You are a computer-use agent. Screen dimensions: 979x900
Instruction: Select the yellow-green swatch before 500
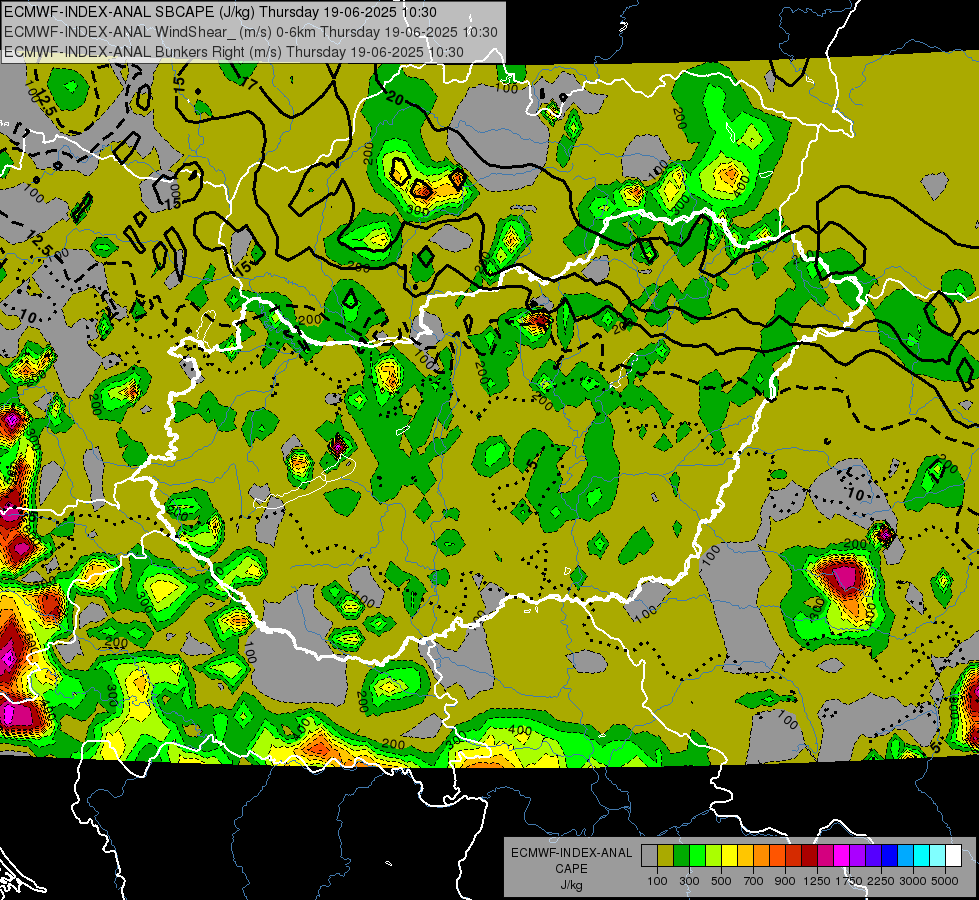pyautogui.click(x=714, y=856)
